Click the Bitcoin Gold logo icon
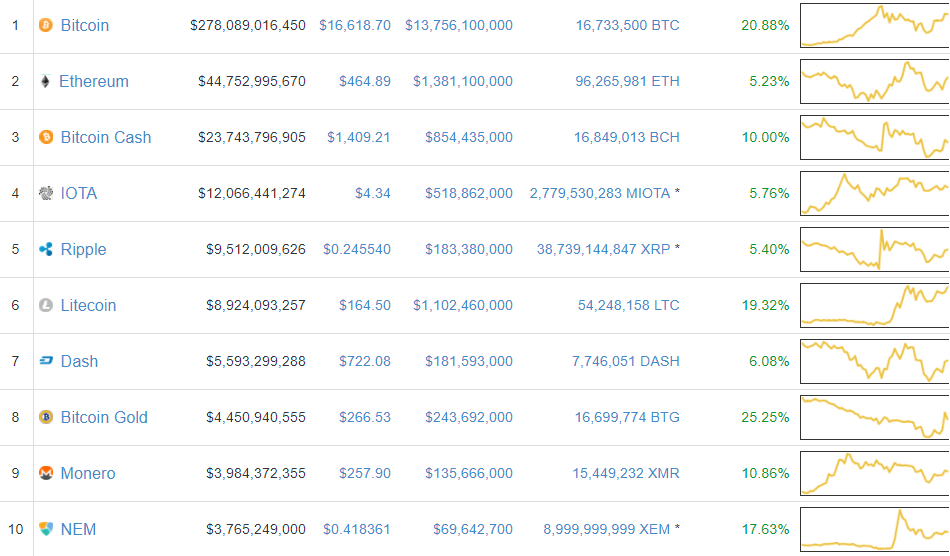This screenshot has height=556, width=950. 45,417
